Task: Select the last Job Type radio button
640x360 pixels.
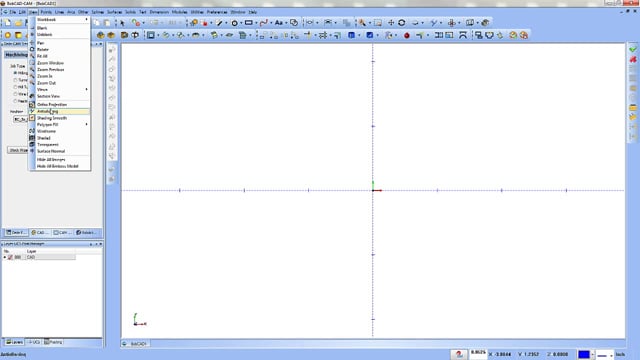Action: (x=16, y=101)
